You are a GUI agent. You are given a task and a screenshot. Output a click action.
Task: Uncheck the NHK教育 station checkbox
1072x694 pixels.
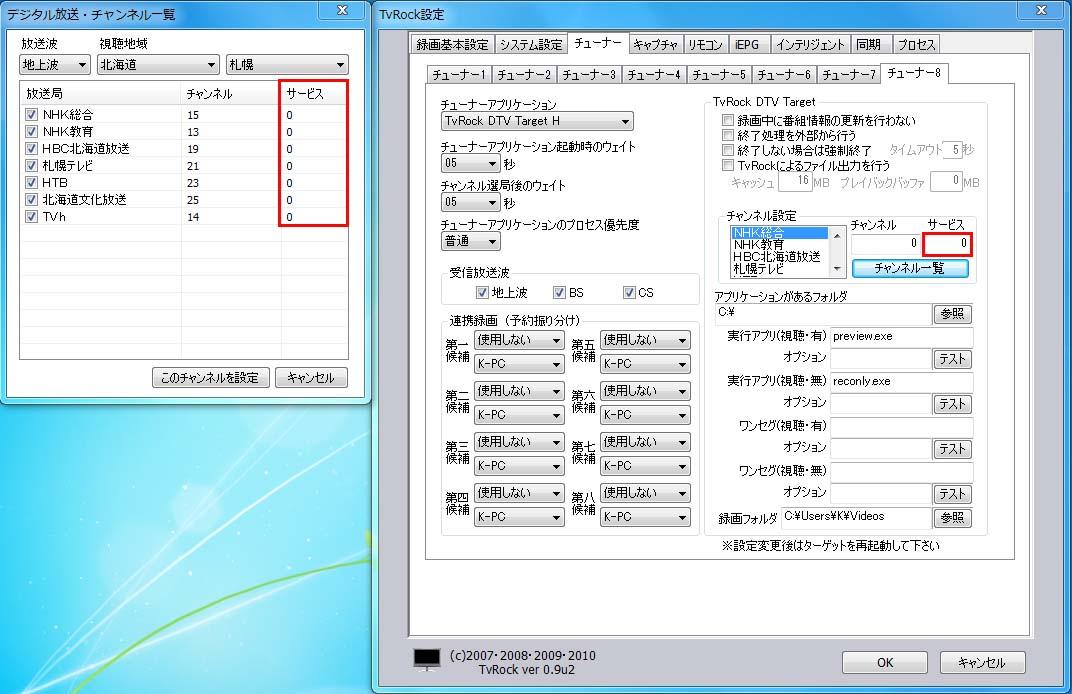click(x=31, y=131)
